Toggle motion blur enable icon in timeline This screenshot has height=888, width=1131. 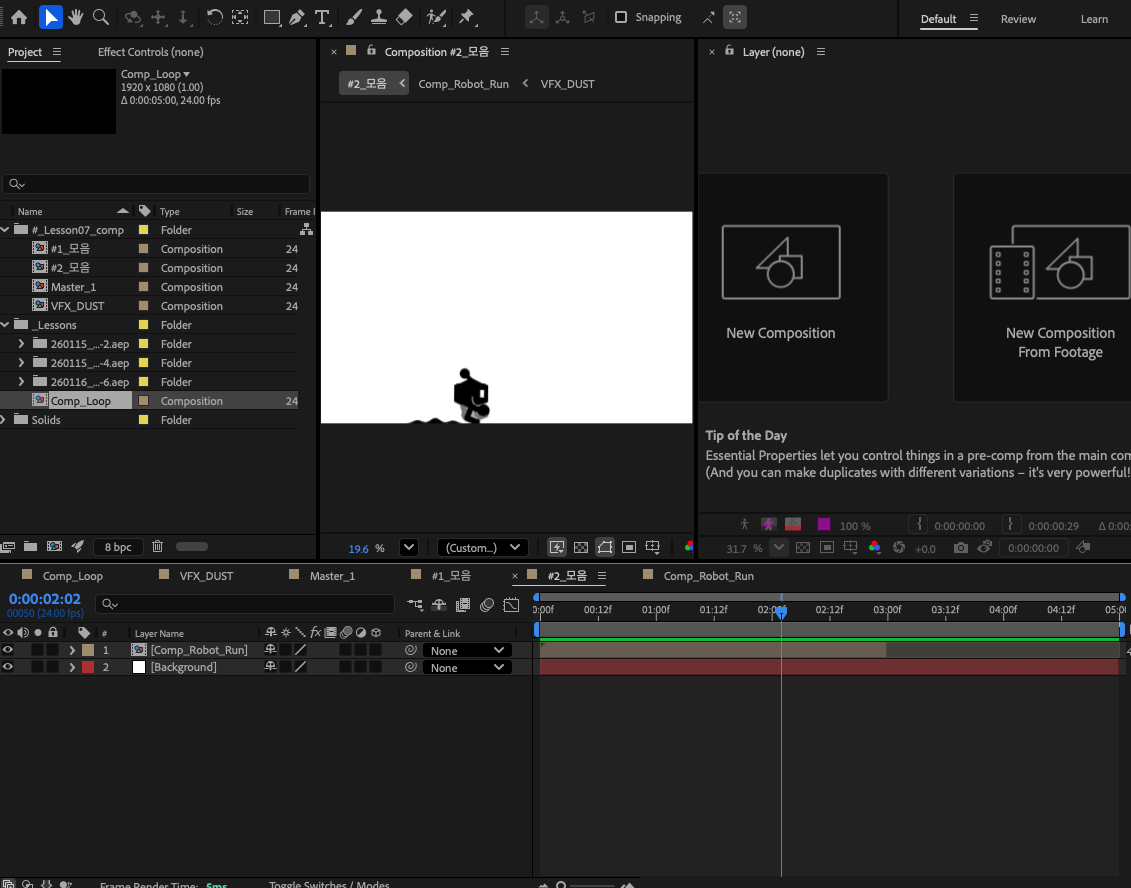point(487,605)
